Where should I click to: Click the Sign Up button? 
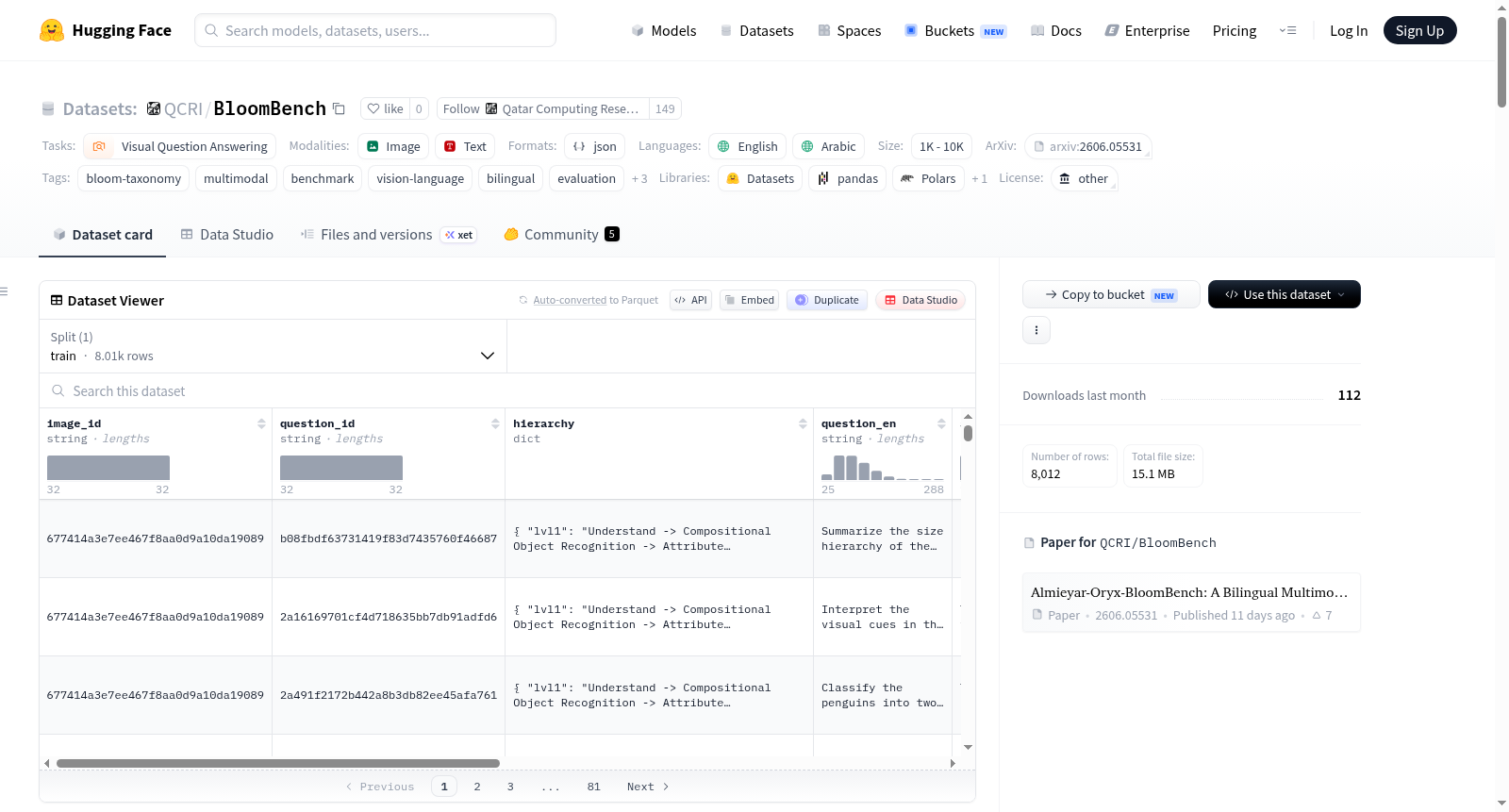click(x=1419, y=30)
